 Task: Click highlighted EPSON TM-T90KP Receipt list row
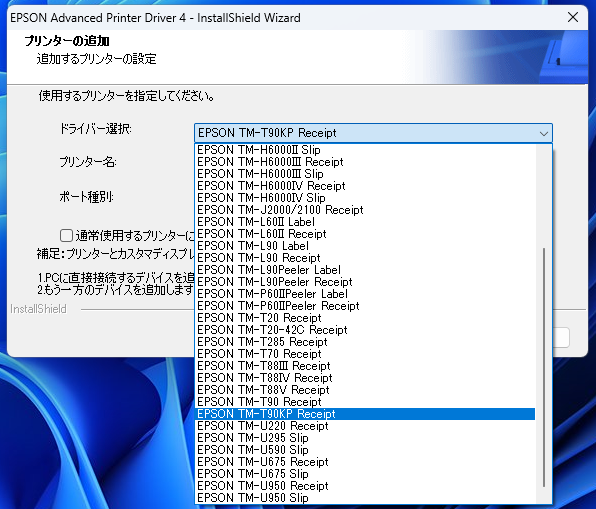[365, 414]
